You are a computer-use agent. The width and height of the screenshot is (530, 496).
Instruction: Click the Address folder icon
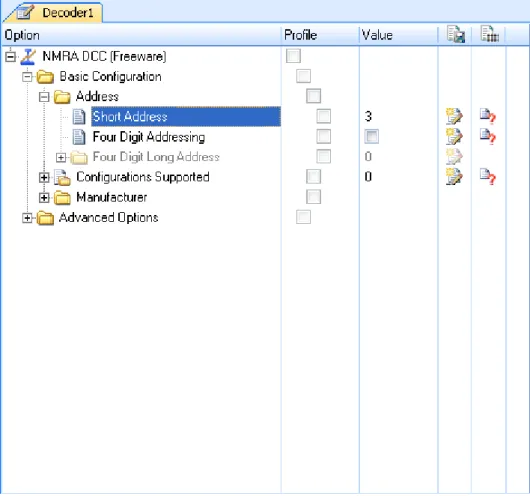point(62,97)
